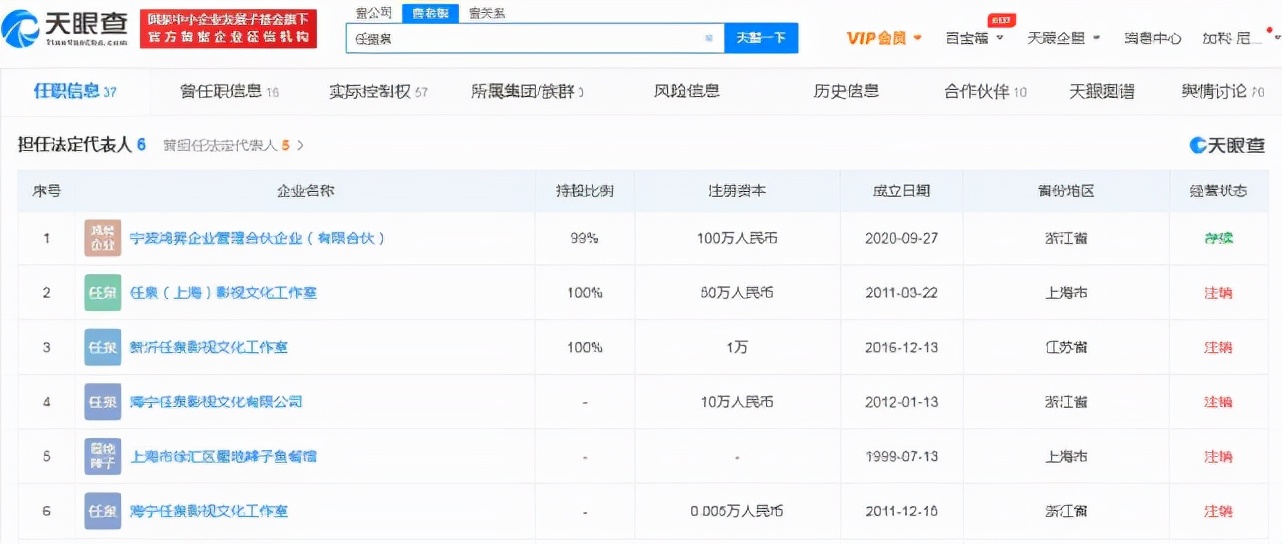This screenshot has height=544, width=1282.
Task: Click the logo icon for 新沂任泉影视文化工作室
Action: [x=102, y=348]
